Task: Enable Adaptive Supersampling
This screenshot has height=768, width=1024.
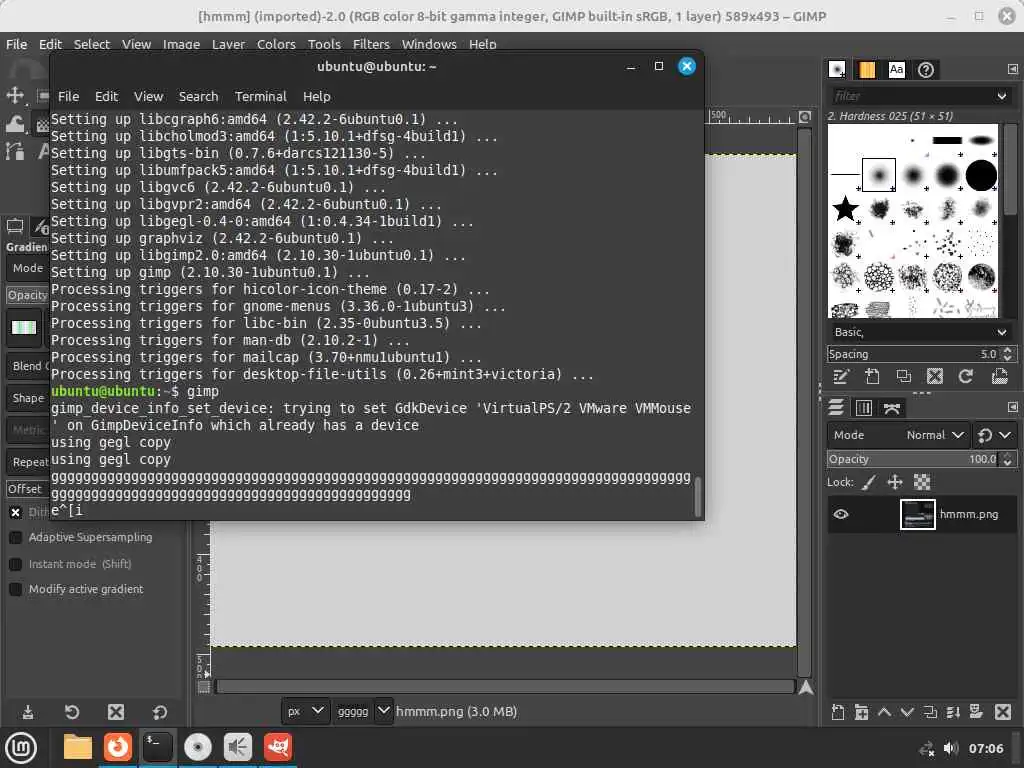Action: tap(16, 537)
